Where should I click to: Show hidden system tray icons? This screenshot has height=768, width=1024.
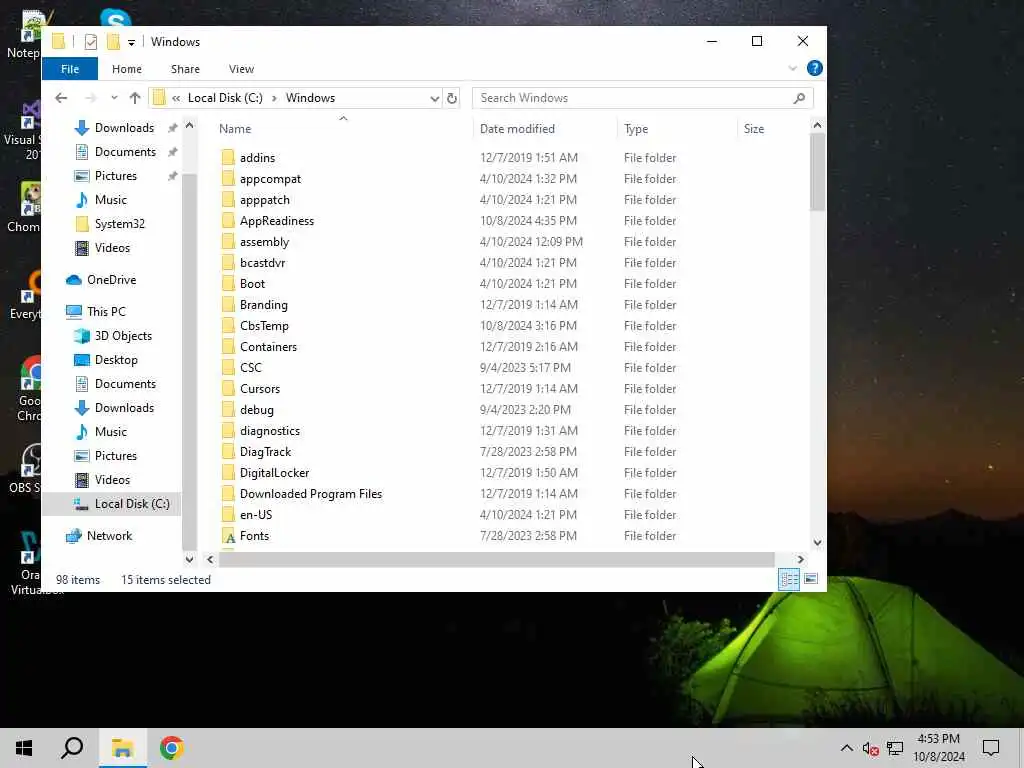pos(846,748)
